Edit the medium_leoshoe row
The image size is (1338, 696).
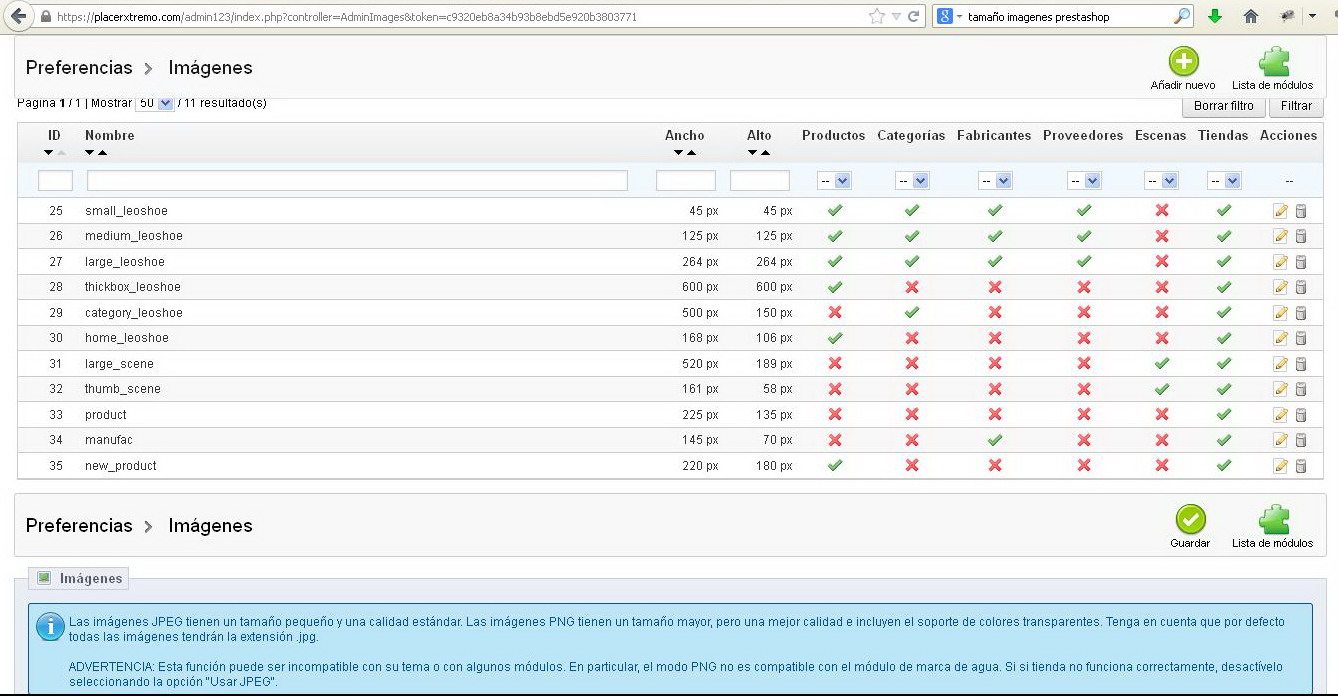tap(1280, 236)
